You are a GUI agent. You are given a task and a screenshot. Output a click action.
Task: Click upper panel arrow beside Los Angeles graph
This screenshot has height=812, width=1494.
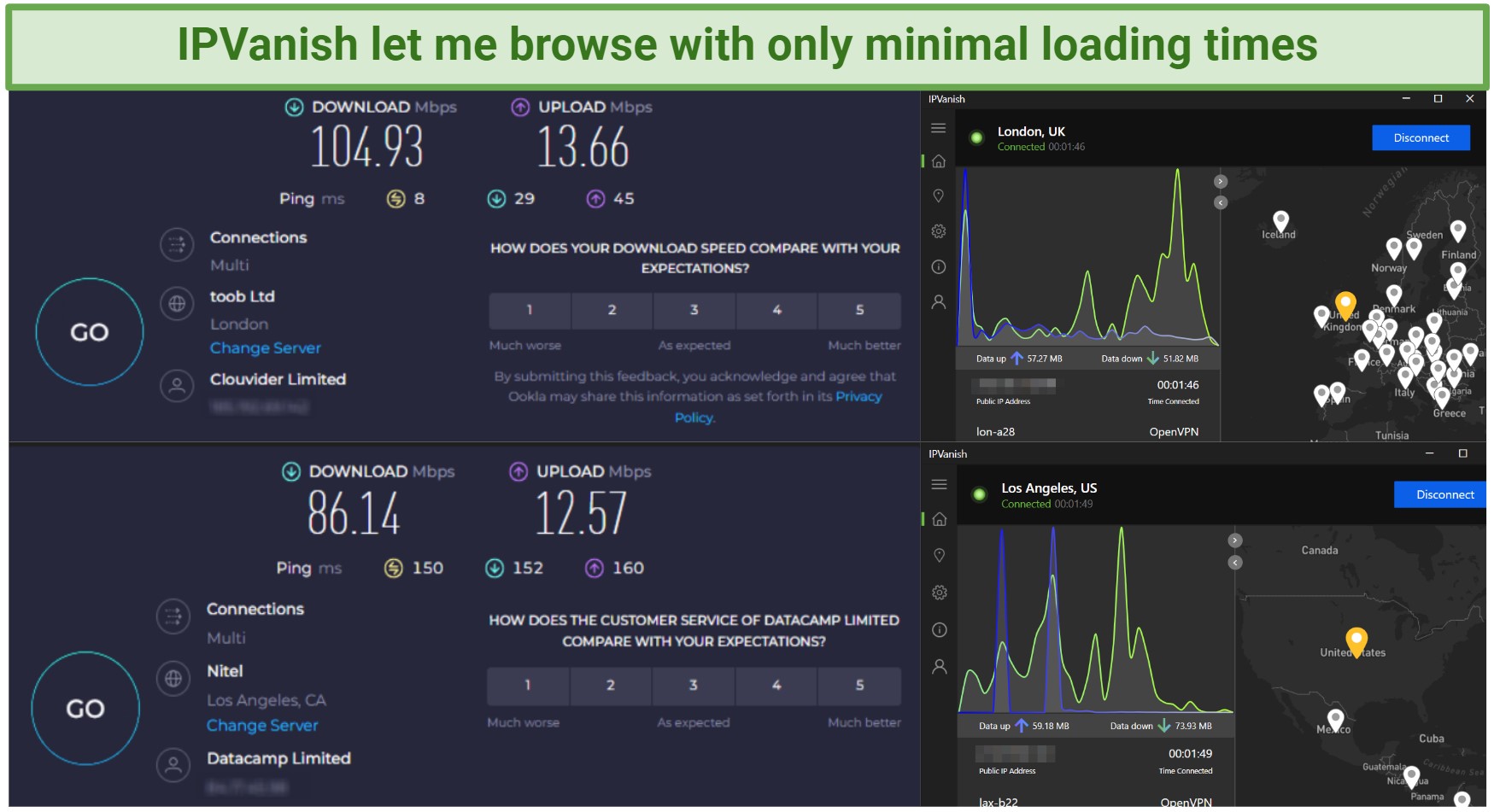click(x=1234, y=540)
